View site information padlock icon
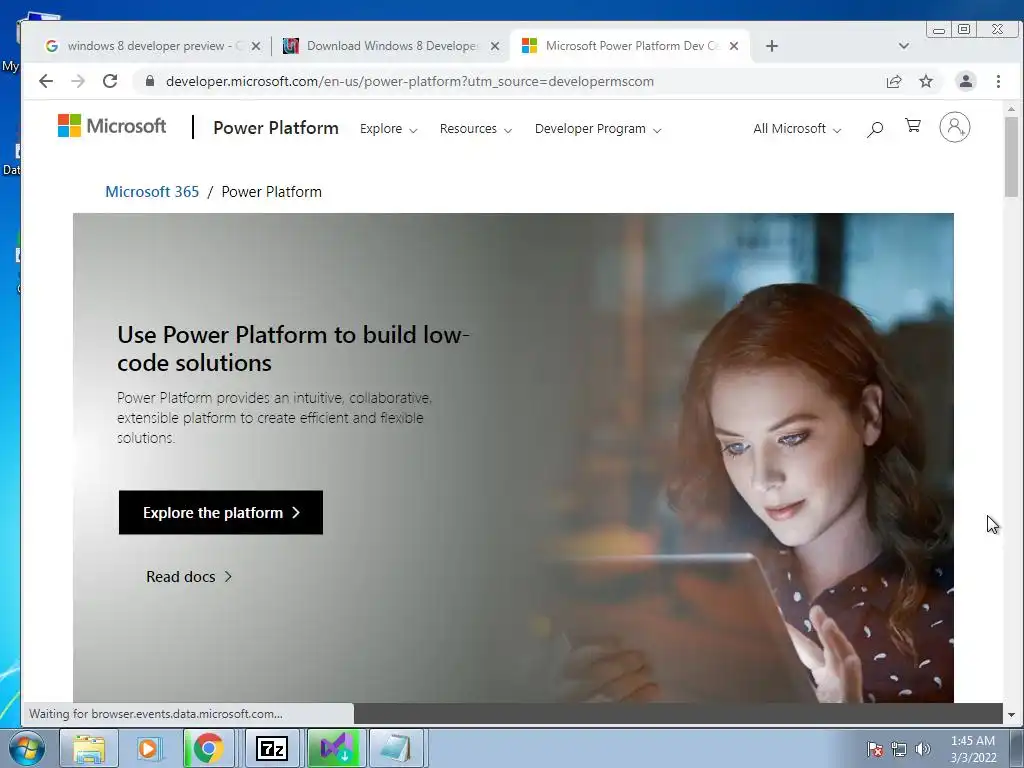Screen dimensions: 1024x768 pos(150,81)
